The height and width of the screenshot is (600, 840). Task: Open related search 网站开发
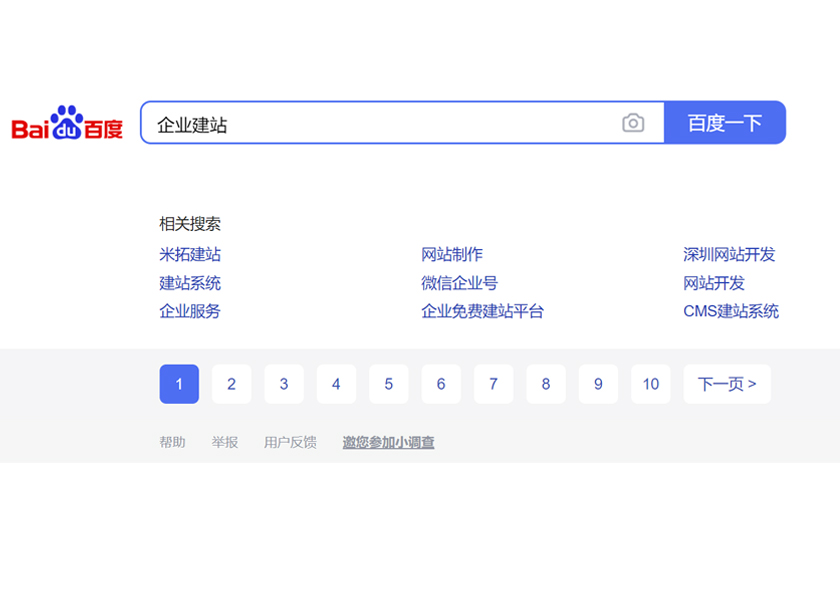[x=714, y=283]
